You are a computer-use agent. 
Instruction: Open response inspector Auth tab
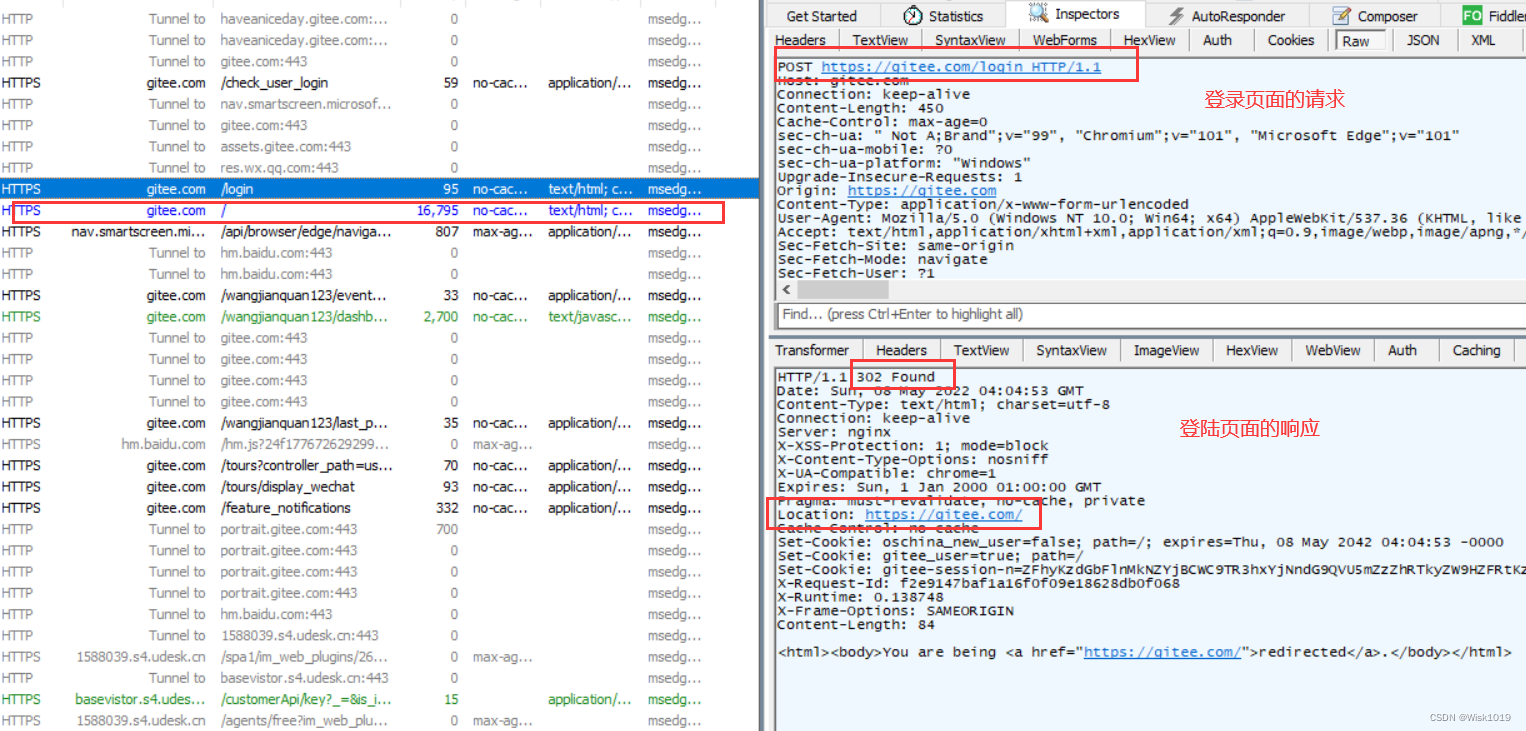coord(1402,350)
